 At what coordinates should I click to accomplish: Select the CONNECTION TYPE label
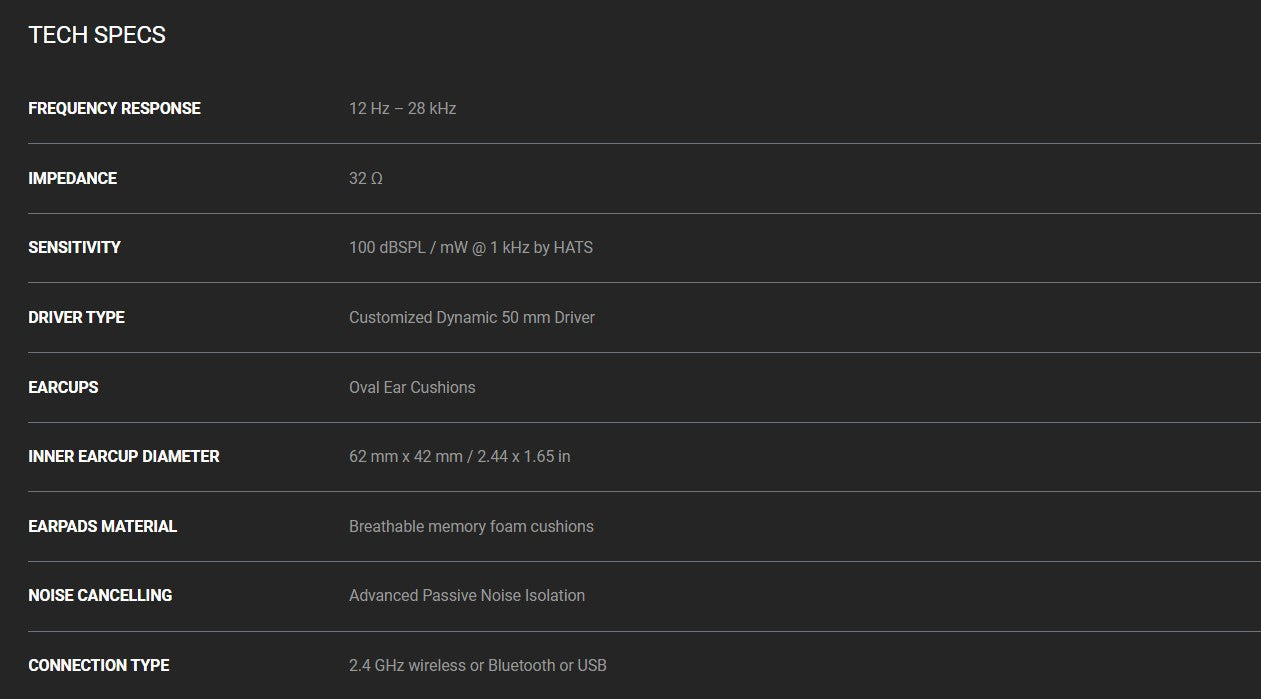pos(99,665)
